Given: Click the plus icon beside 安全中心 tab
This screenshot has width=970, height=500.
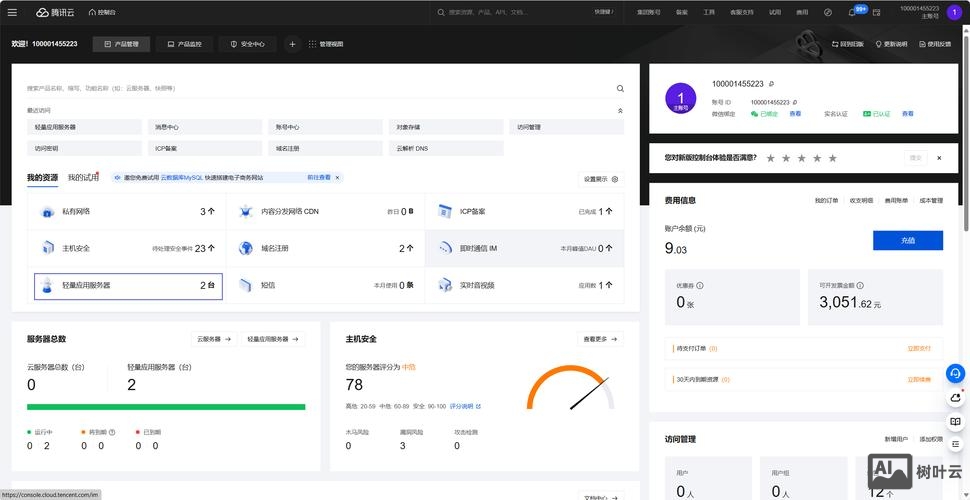Looking at the screenshot, I should point(292,44).
